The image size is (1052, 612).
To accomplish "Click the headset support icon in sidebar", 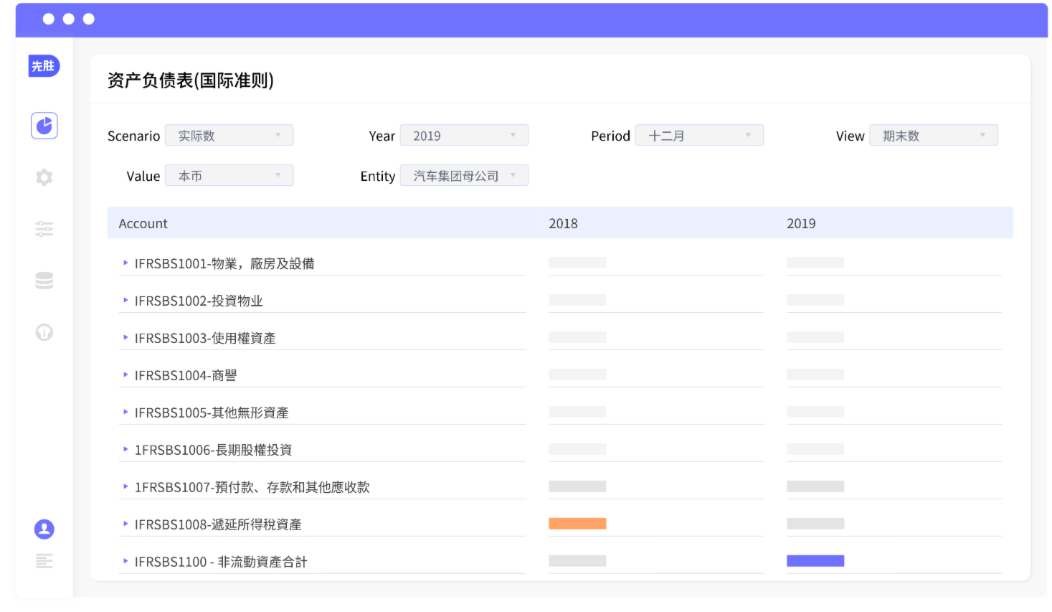I will click(44, 332).
